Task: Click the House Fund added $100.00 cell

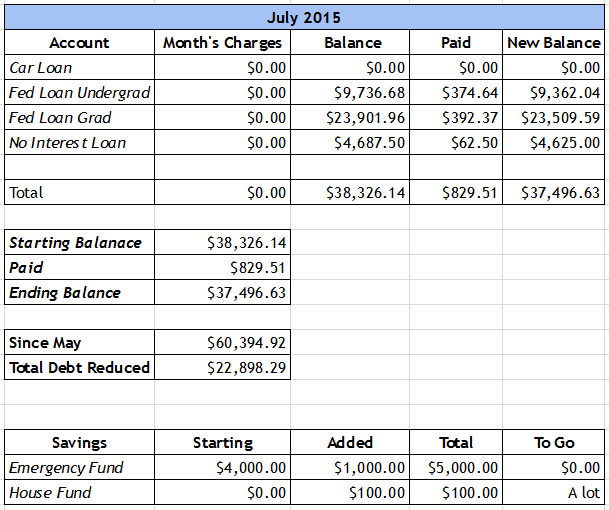Action: tap(350, 492)
